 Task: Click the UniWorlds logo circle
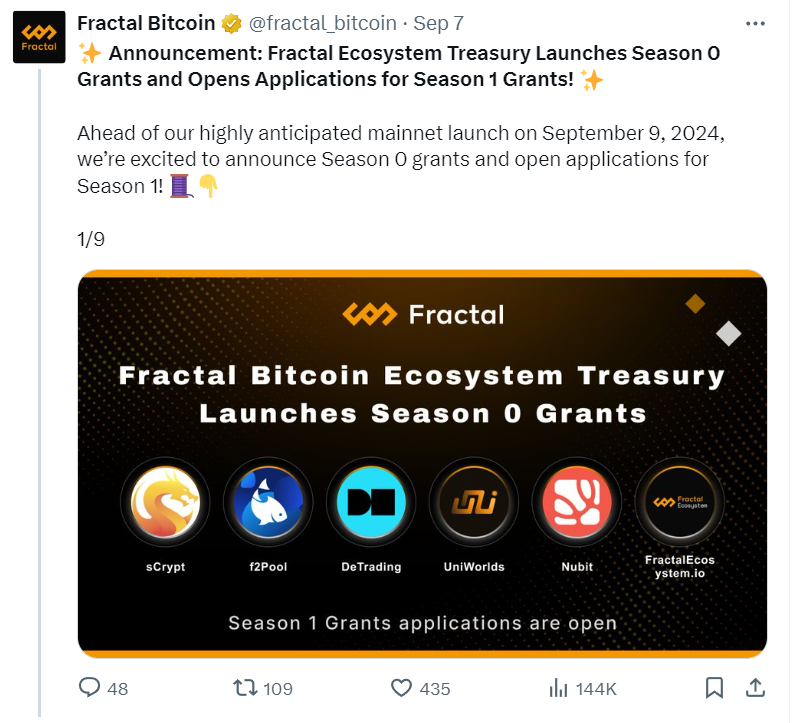coord(473,504)
